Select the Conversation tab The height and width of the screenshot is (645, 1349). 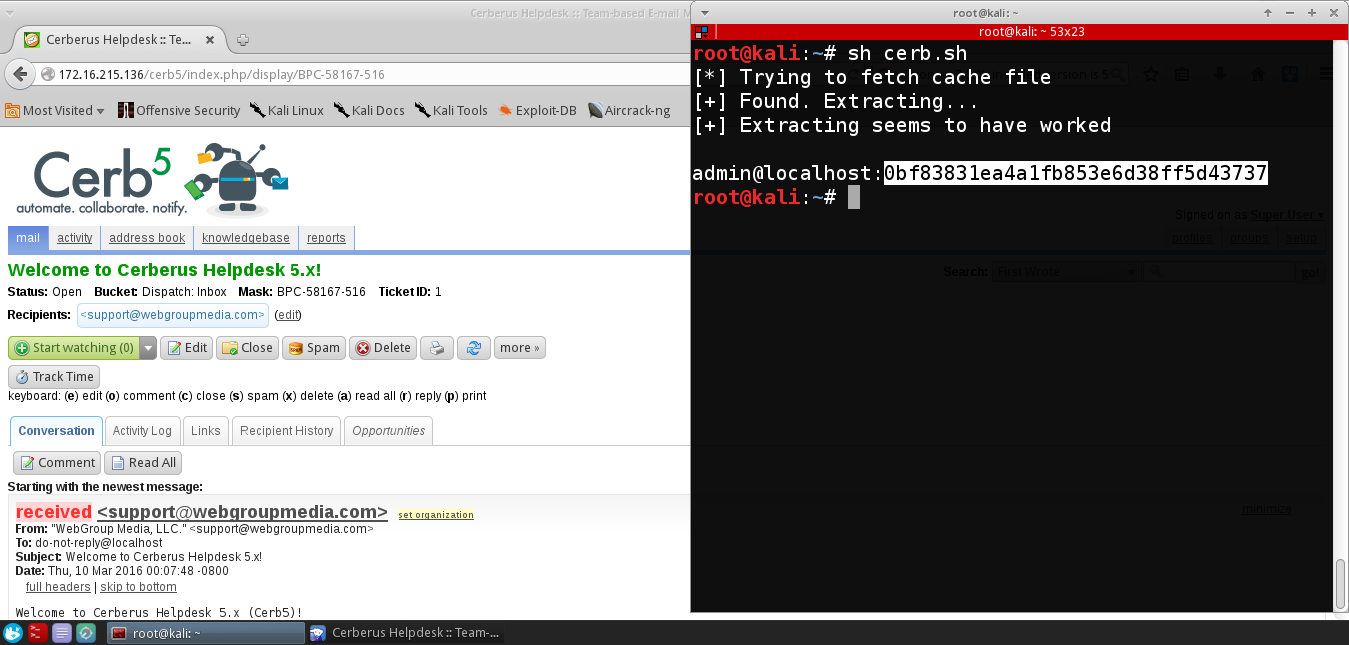pos(56,431)
